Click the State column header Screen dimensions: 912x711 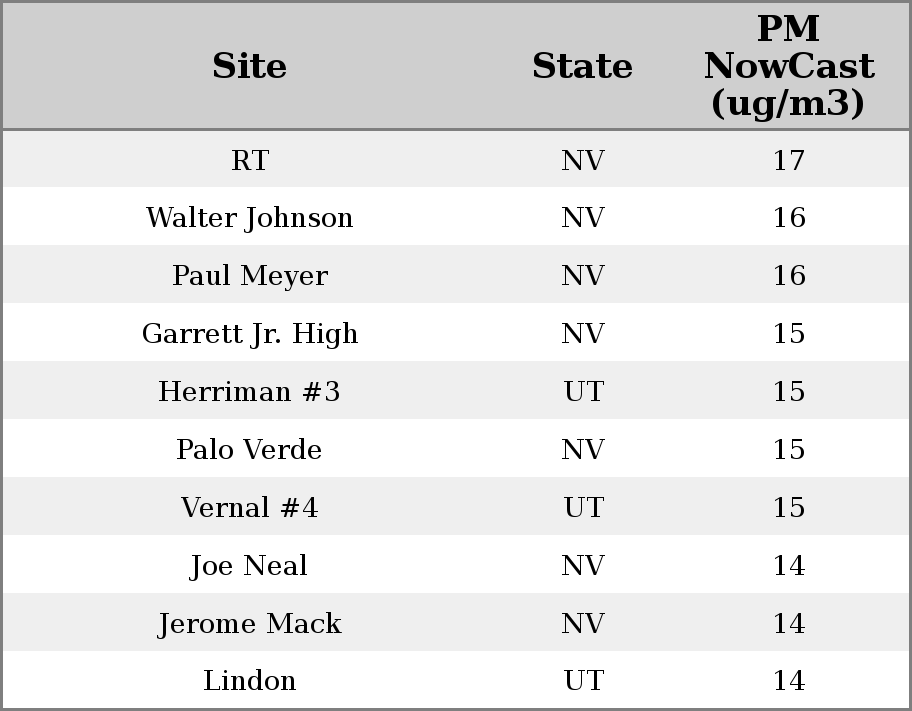pos(582,66)
